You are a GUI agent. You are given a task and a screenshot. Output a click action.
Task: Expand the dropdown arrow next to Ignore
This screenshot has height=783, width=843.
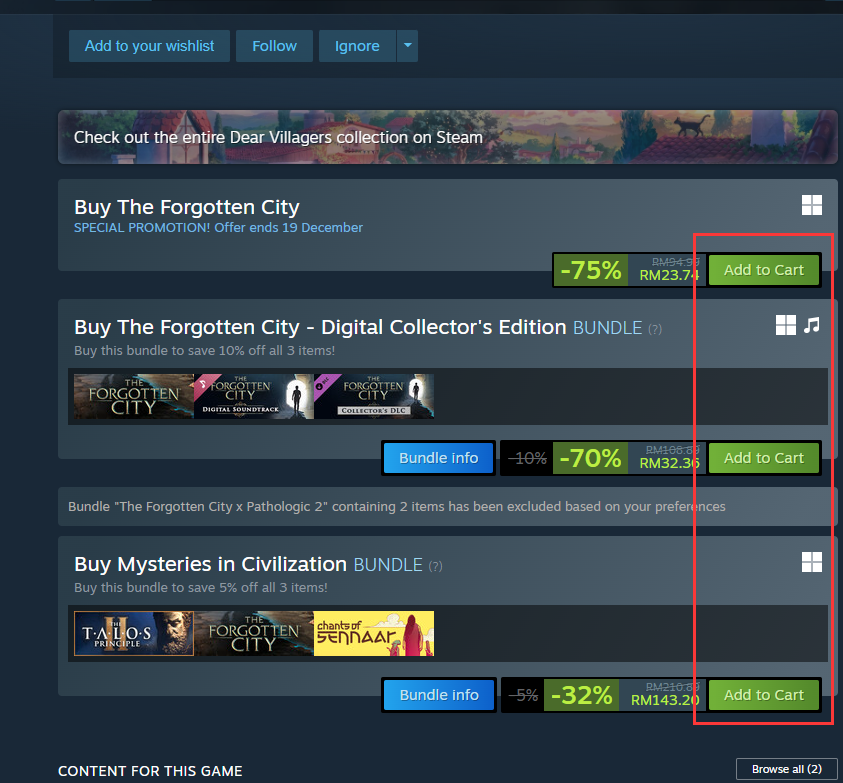pos(408,46)
